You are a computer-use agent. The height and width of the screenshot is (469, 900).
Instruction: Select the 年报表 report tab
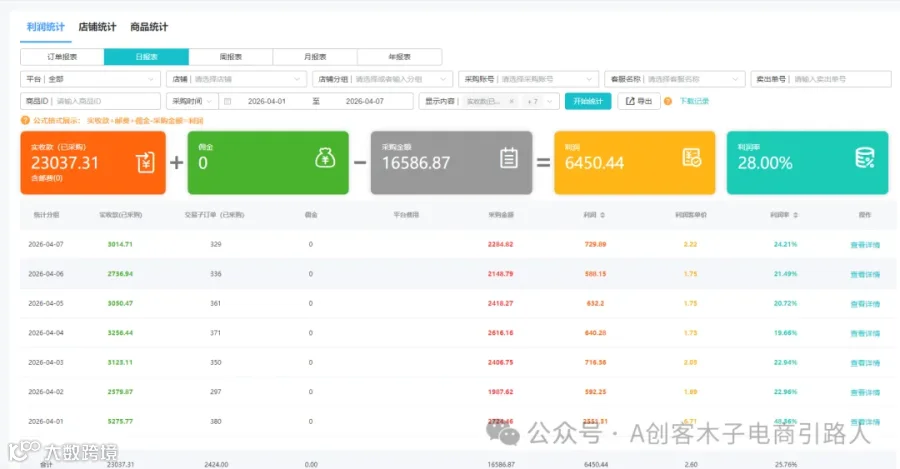(399, 57)
